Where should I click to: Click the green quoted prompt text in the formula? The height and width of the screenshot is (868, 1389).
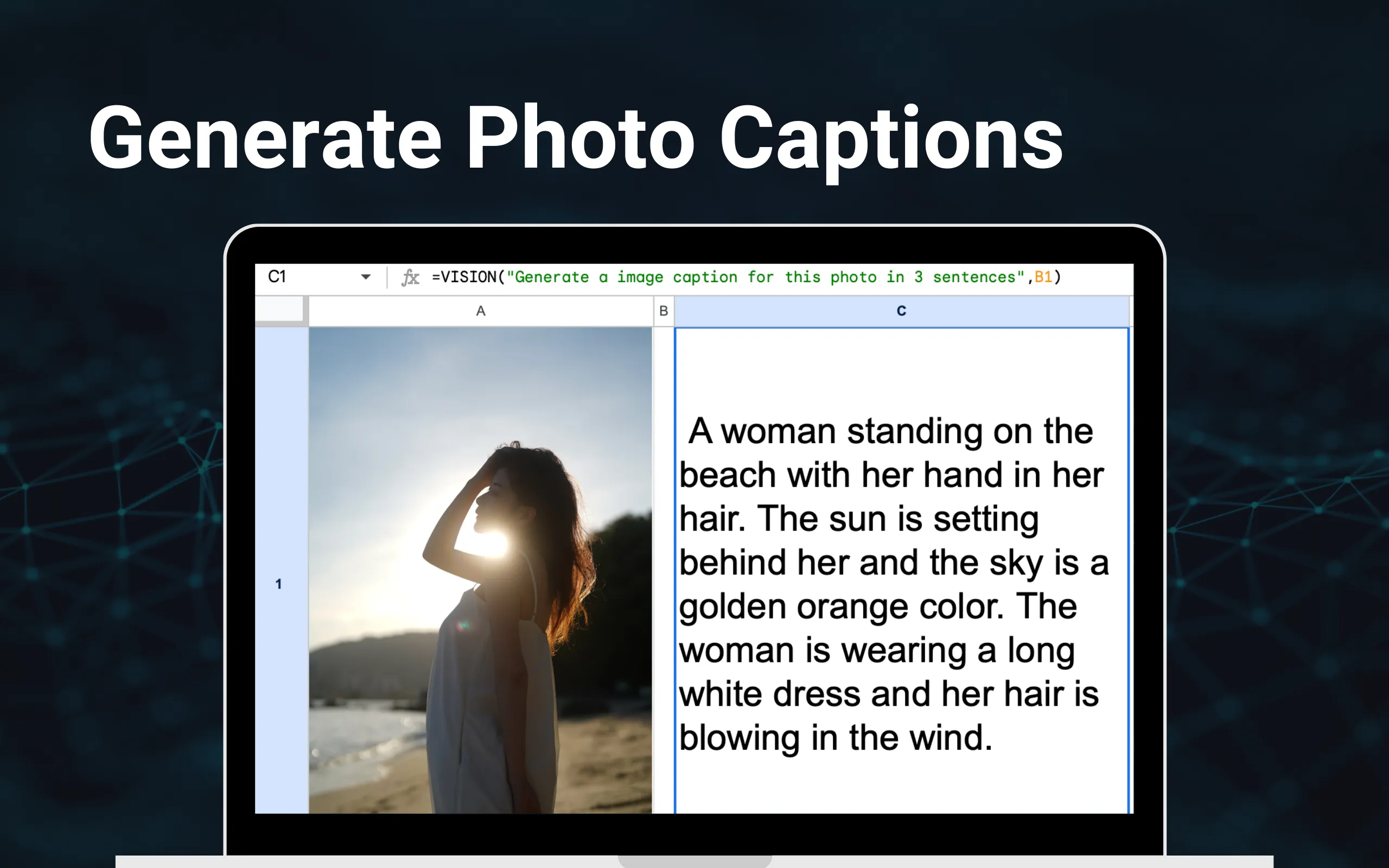point(746,277)
